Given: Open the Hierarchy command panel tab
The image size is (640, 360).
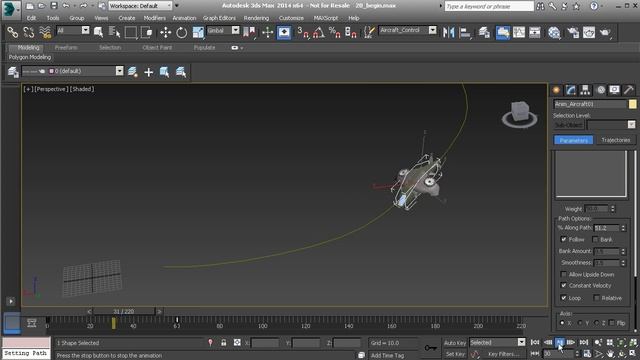Looking at the screenshot, I should pyautogui.click(x=585, y=90).
